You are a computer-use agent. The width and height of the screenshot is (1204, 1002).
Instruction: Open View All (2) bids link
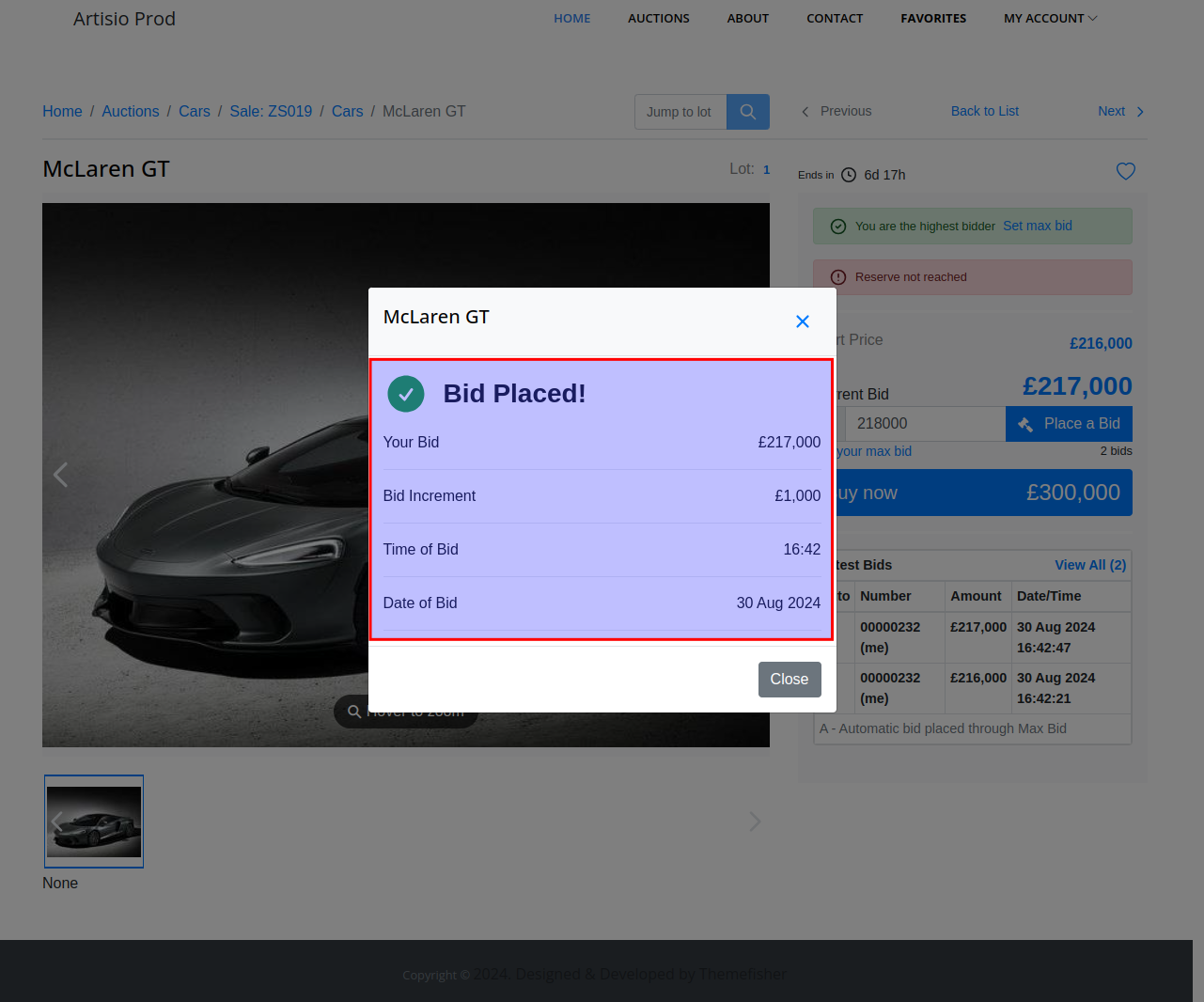[1089, 565]
